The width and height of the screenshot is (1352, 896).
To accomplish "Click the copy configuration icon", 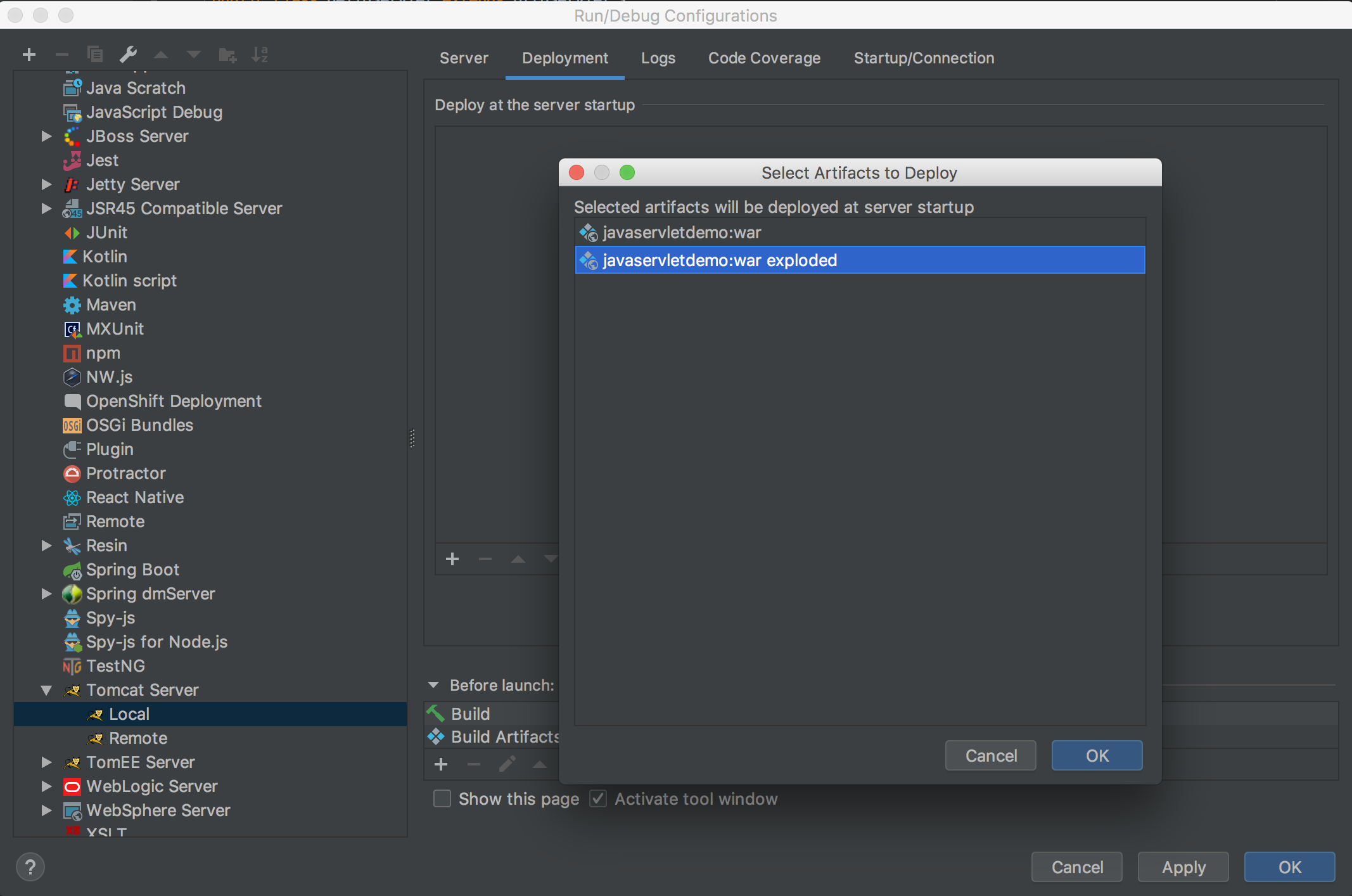I will [95, 55].
